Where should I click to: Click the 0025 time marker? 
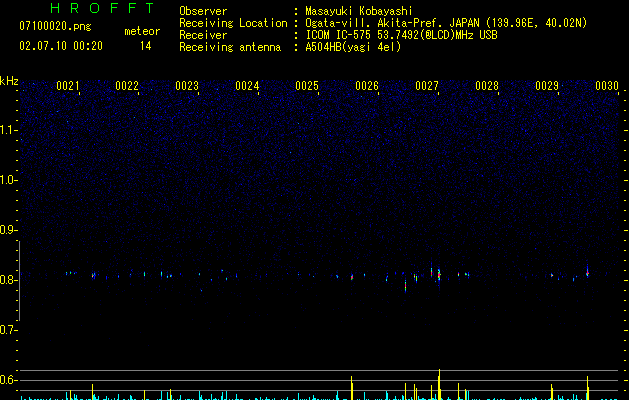(307, 86)
